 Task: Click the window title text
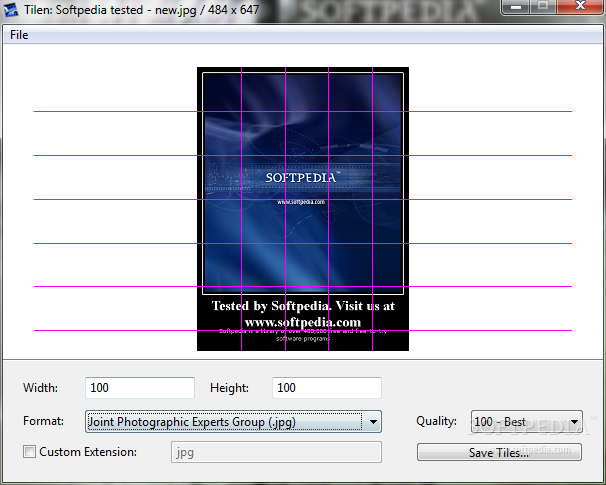click(x=141, y=10)
